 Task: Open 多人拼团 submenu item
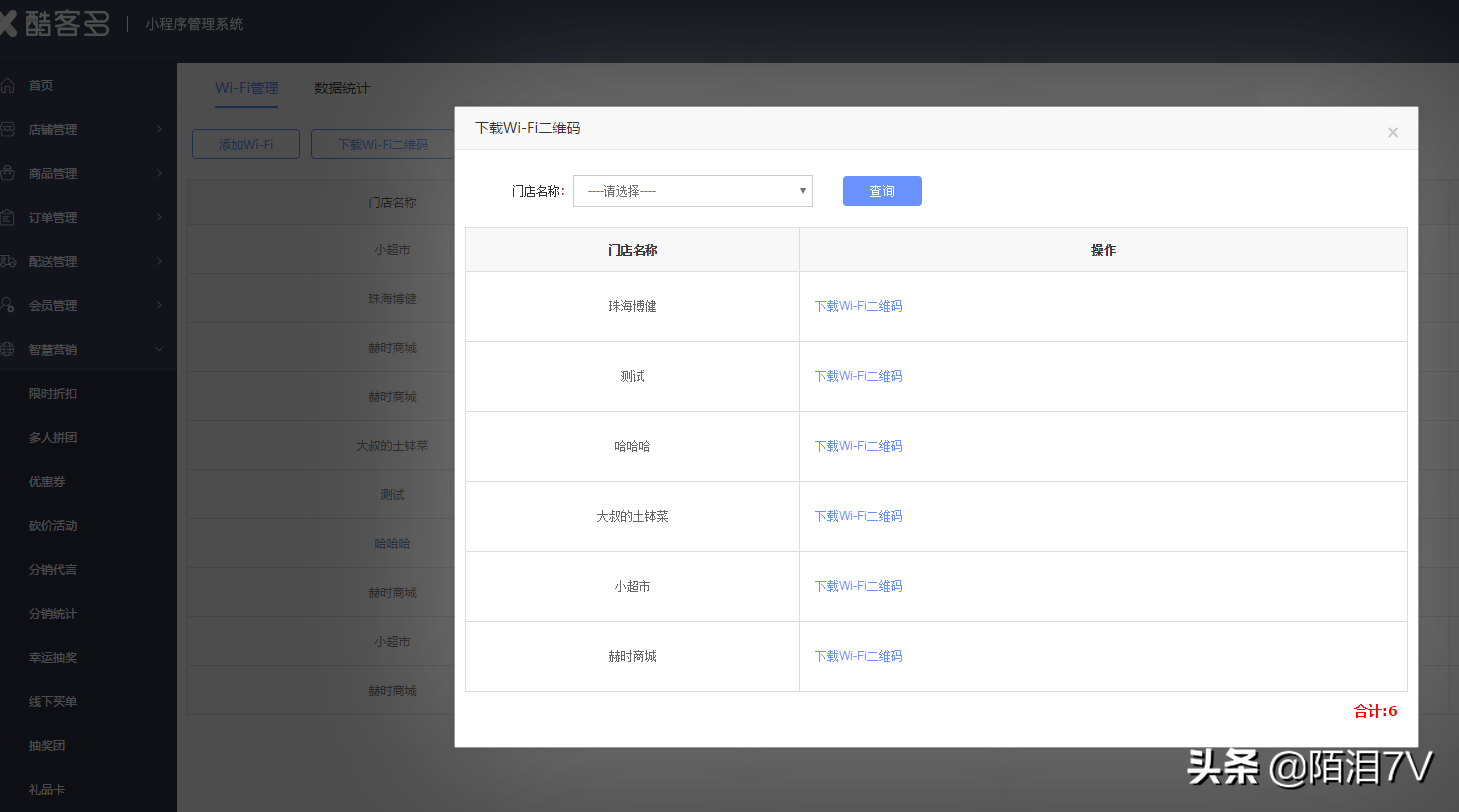[53, 438]
